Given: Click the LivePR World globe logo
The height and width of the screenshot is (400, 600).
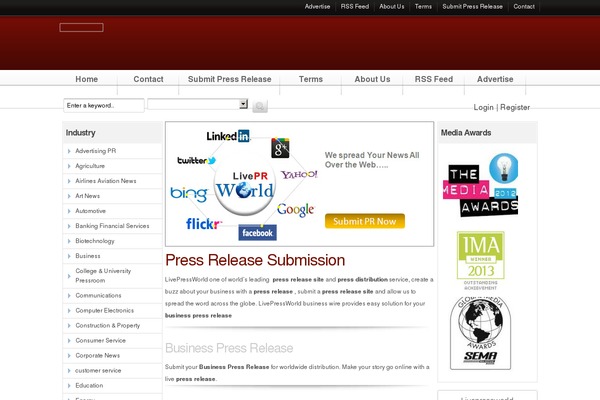Looking at the screenshot, I should point(245,186).
